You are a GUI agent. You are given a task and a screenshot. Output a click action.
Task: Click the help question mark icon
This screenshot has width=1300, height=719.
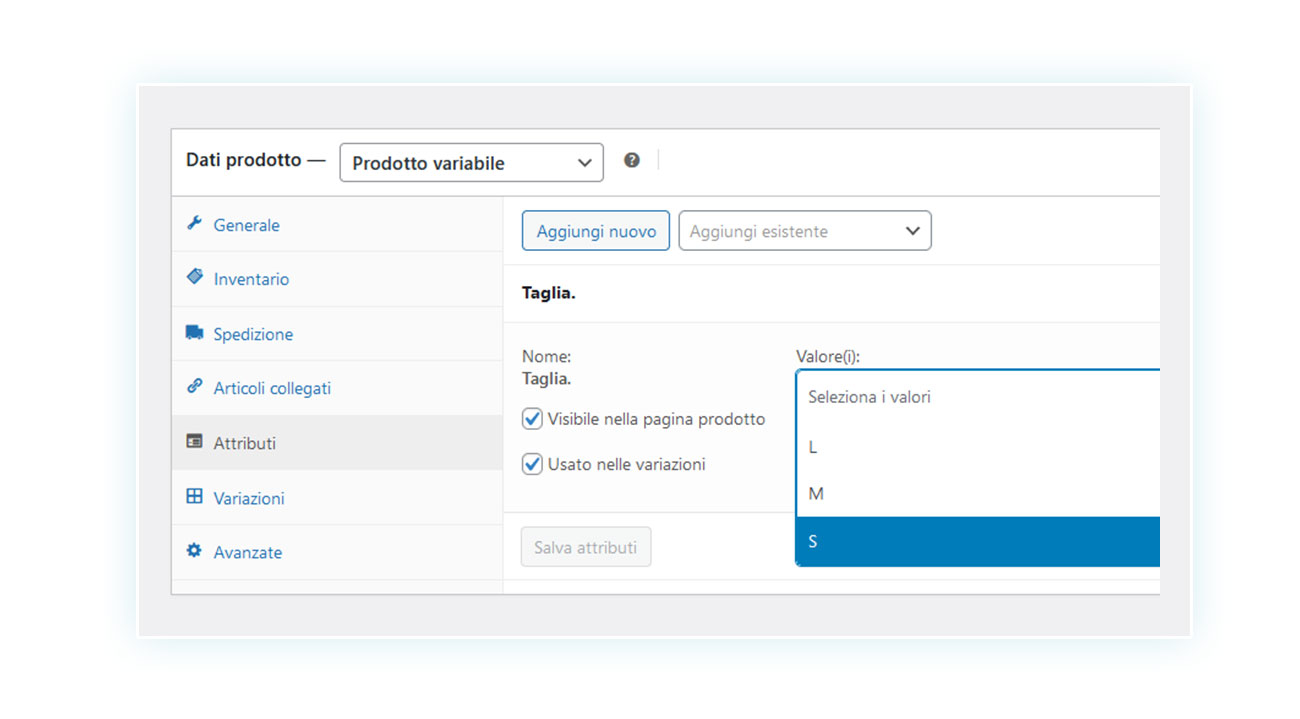tap(632, 160)
